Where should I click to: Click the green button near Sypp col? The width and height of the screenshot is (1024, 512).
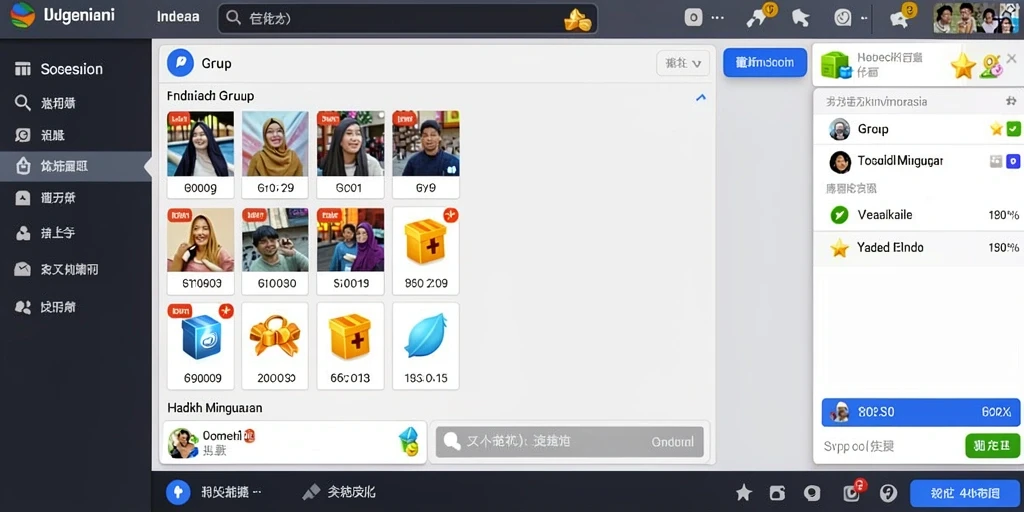tap(992, 446)
